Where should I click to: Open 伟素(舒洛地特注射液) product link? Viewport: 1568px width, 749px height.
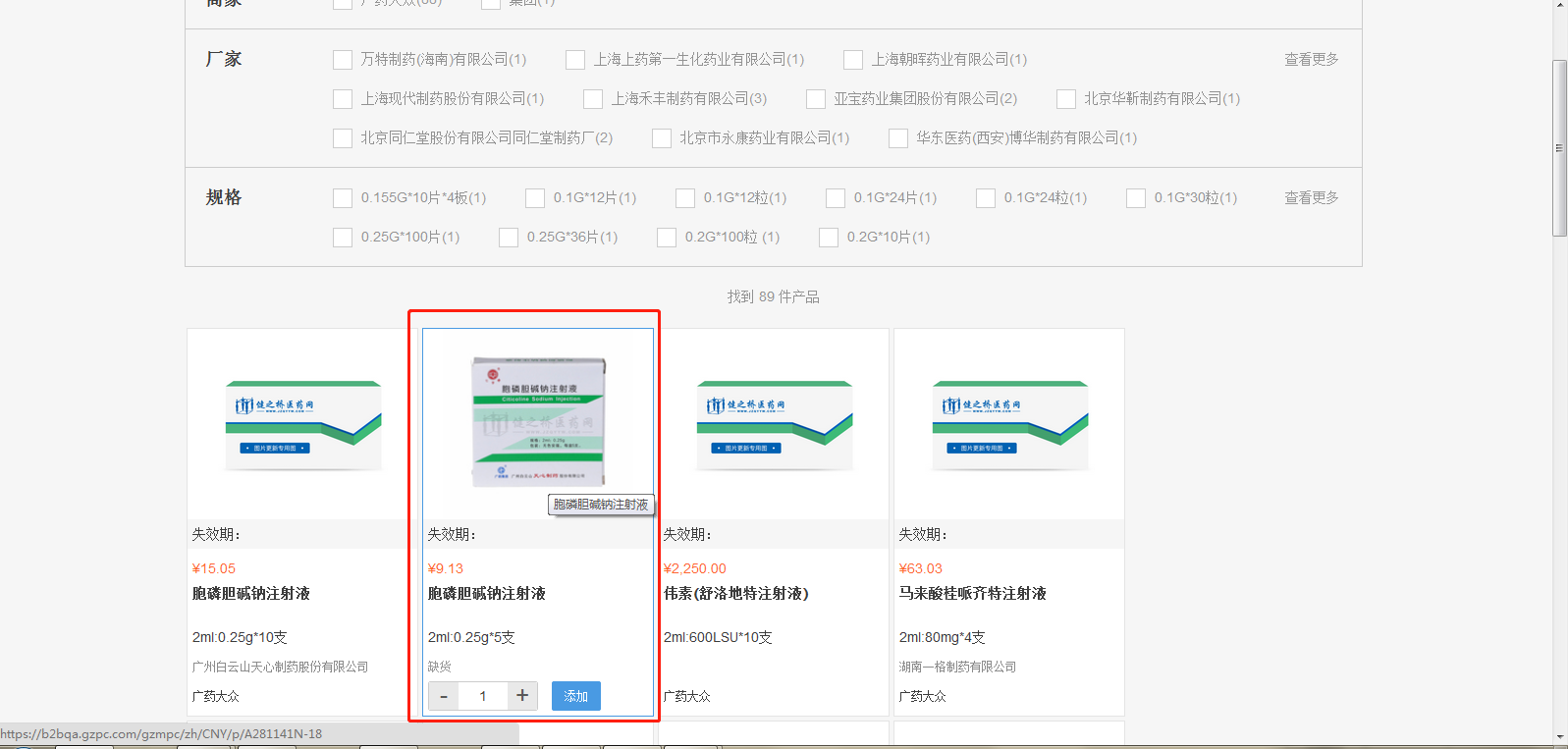(x=736, y=594)
